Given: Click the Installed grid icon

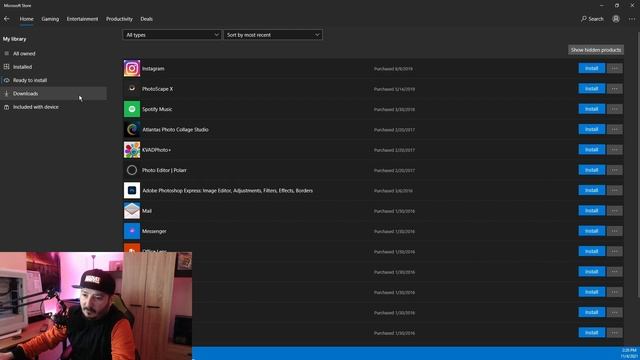Looking at the screenshot, I should point(7,67).
